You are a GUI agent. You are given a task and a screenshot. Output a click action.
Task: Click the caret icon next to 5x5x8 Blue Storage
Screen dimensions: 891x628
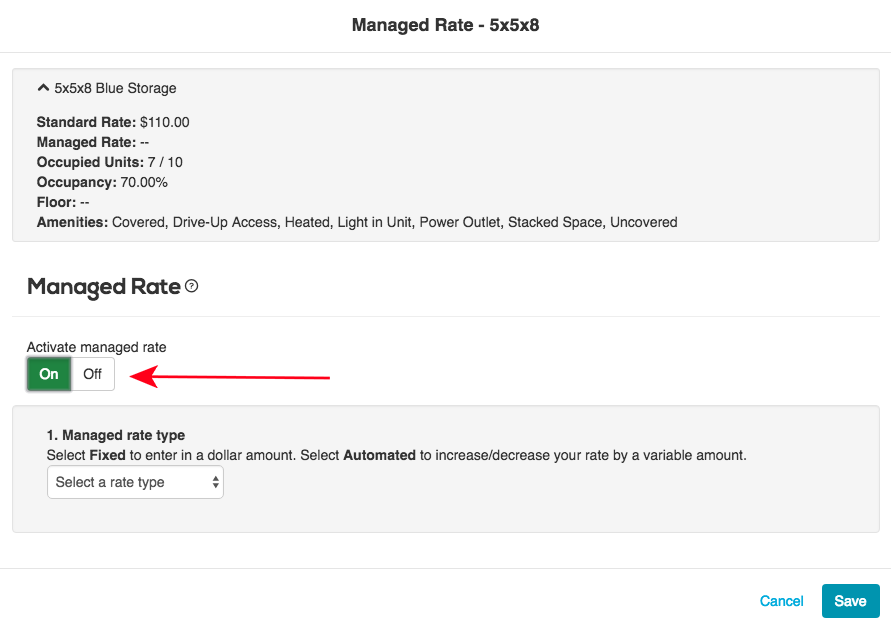[43, 88]
